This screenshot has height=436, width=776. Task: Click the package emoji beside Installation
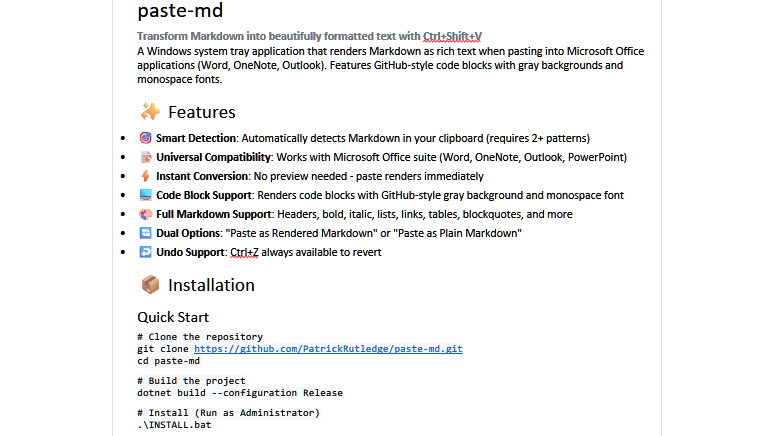tap(150, 285)
